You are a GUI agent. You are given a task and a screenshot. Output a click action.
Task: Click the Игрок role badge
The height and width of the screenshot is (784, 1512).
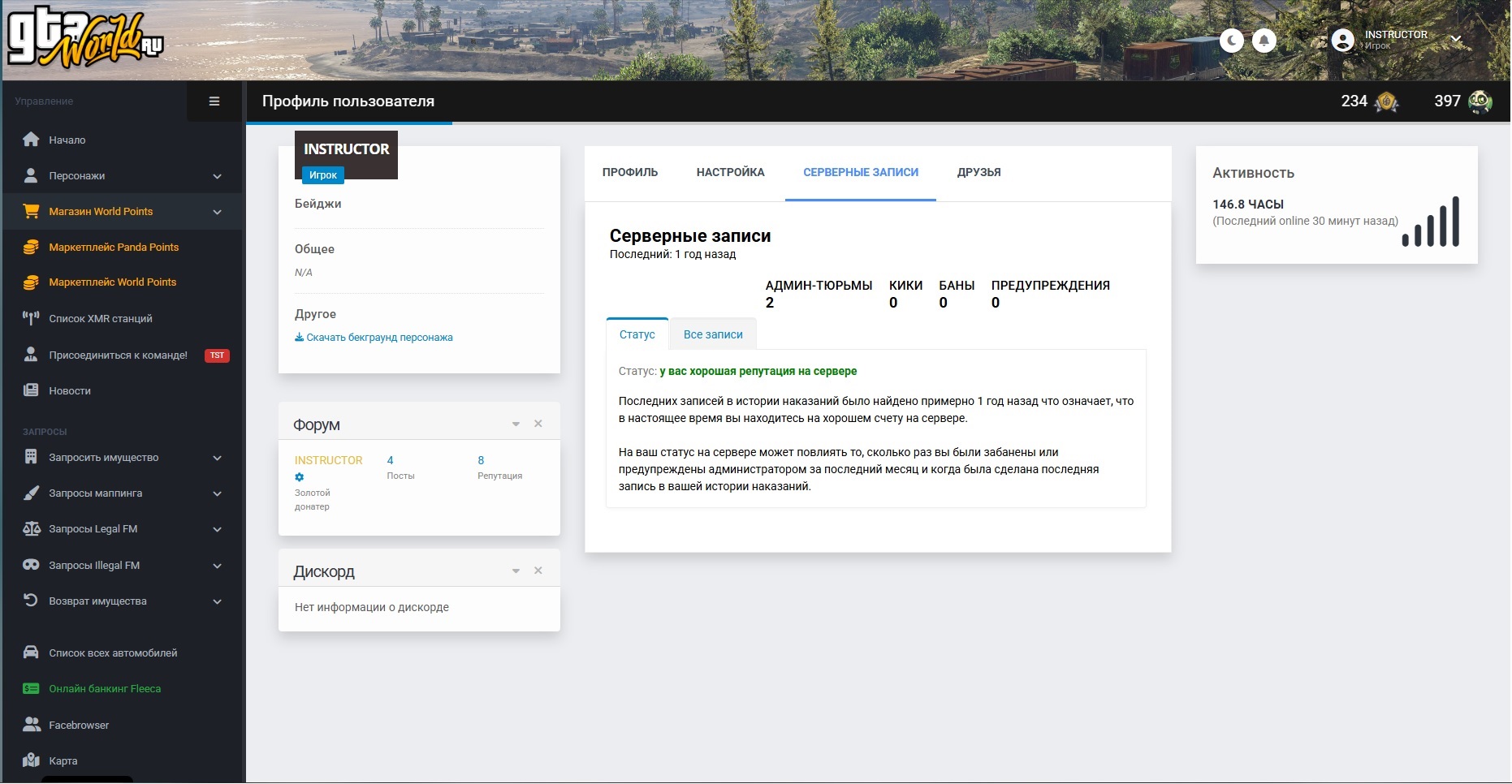[x=323, y=175]
